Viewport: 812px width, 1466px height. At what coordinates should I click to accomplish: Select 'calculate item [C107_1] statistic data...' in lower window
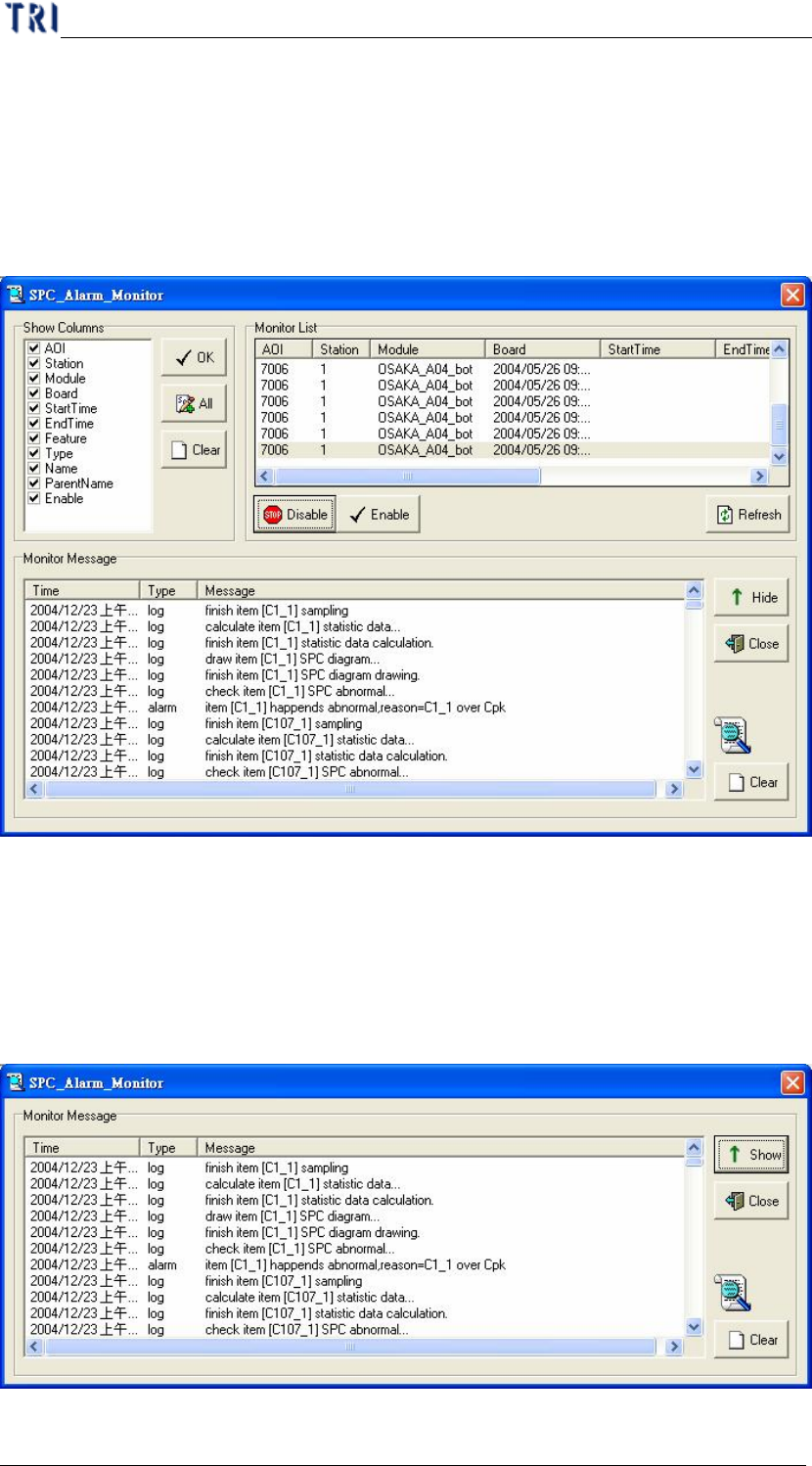point(354,1297)
